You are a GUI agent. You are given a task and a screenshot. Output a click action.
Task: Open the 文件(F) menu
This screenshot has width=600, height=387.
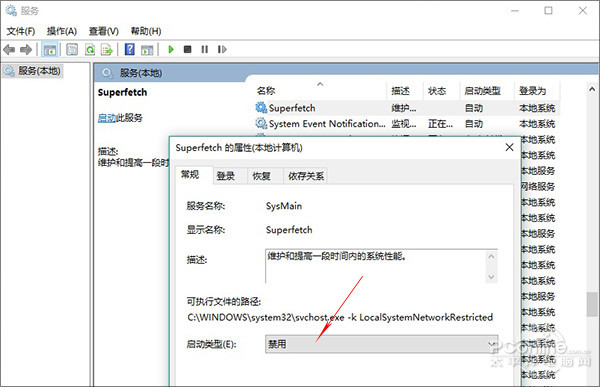coord(21,31)
